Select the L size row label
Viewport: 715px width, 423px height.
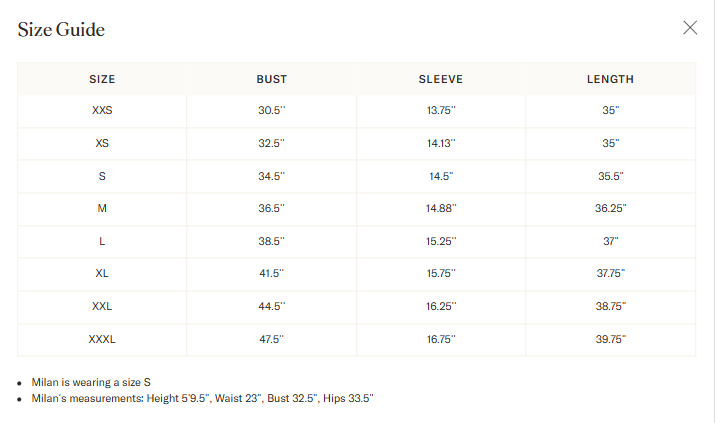coord(102,241)
